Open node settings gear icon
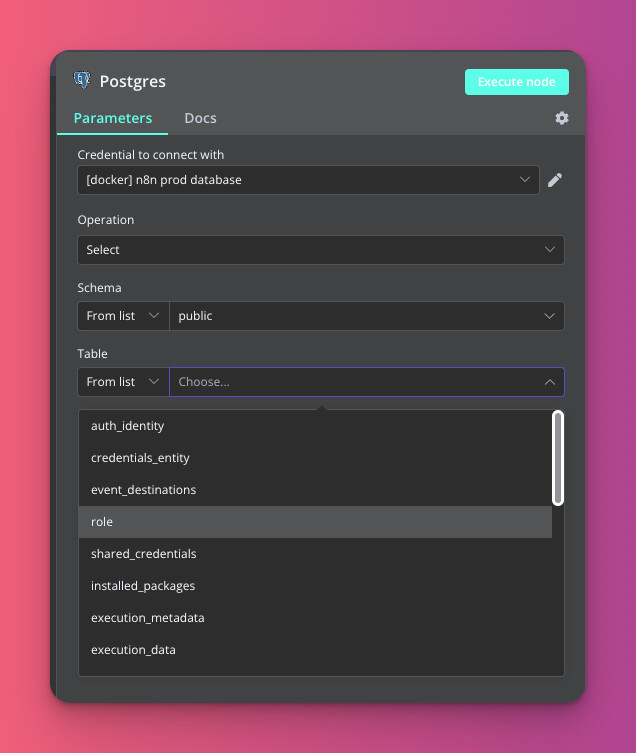This screenshot has height=753, width=636. (x=562, y=118)
